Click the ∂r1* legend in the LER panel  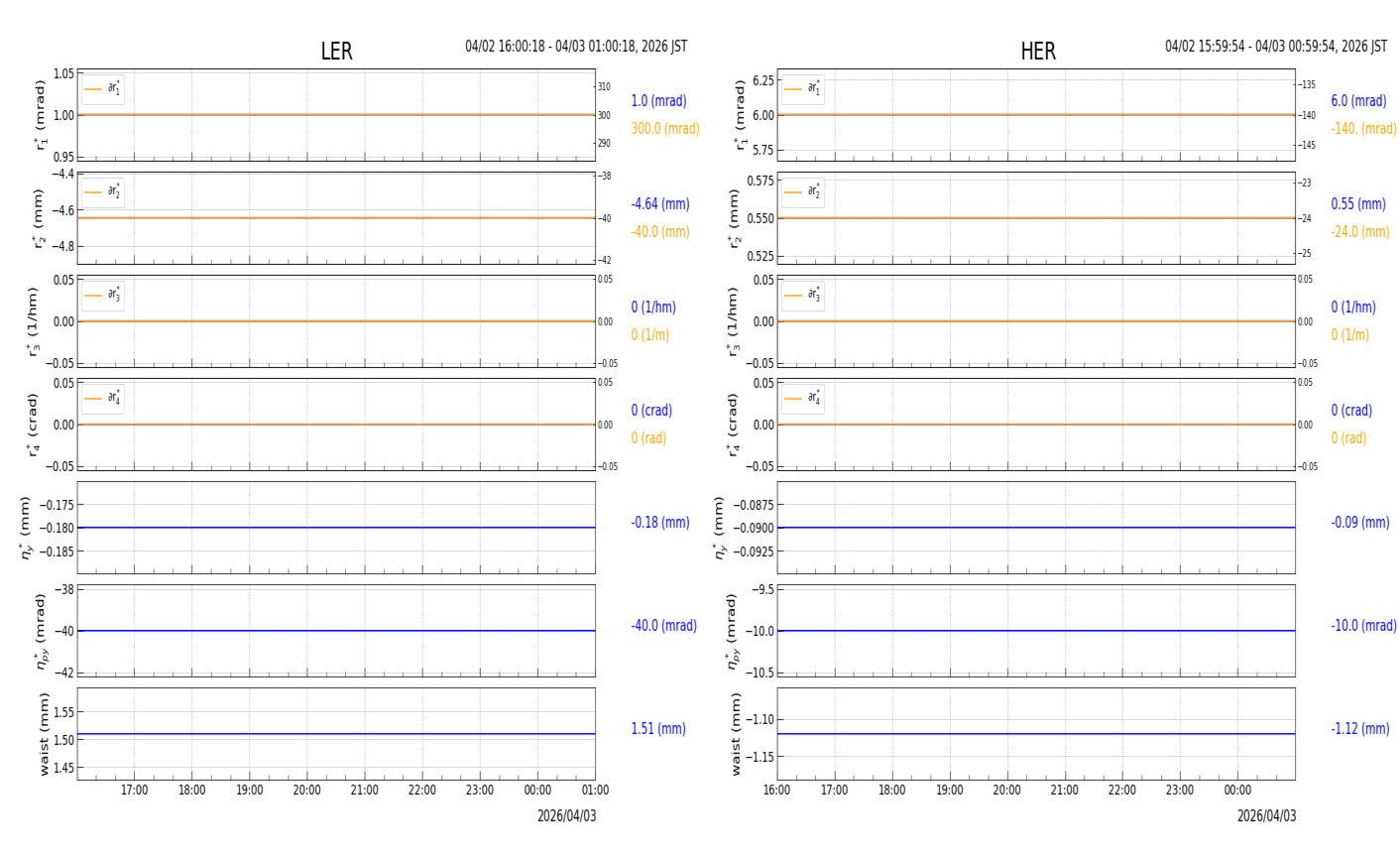[x=103, y=89]
